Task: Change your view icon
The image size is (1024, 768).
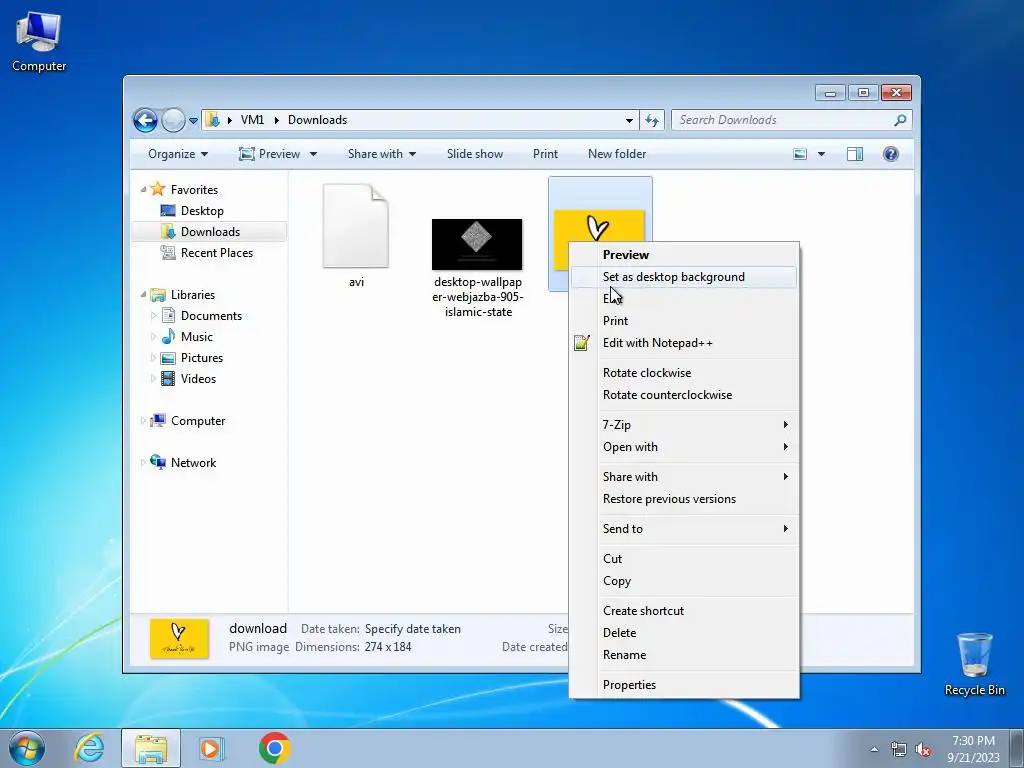Action: [x=800, y=154]
